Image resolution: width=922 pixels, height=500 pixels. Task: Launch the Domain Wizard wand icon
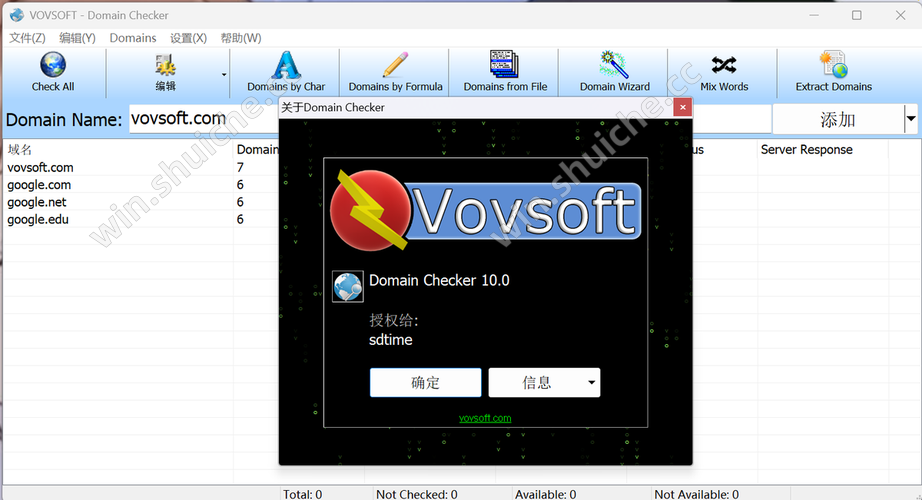614,66
